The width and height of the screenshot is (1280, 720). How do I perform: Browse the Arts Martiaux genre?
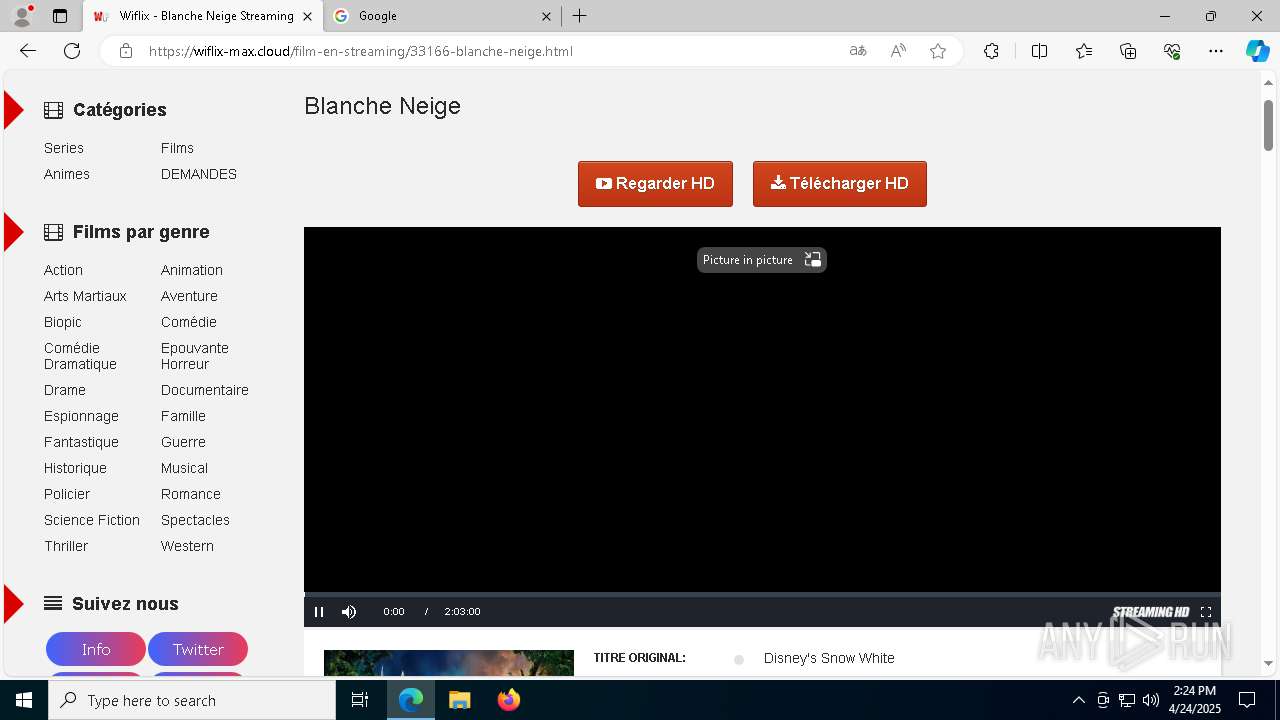85,296
